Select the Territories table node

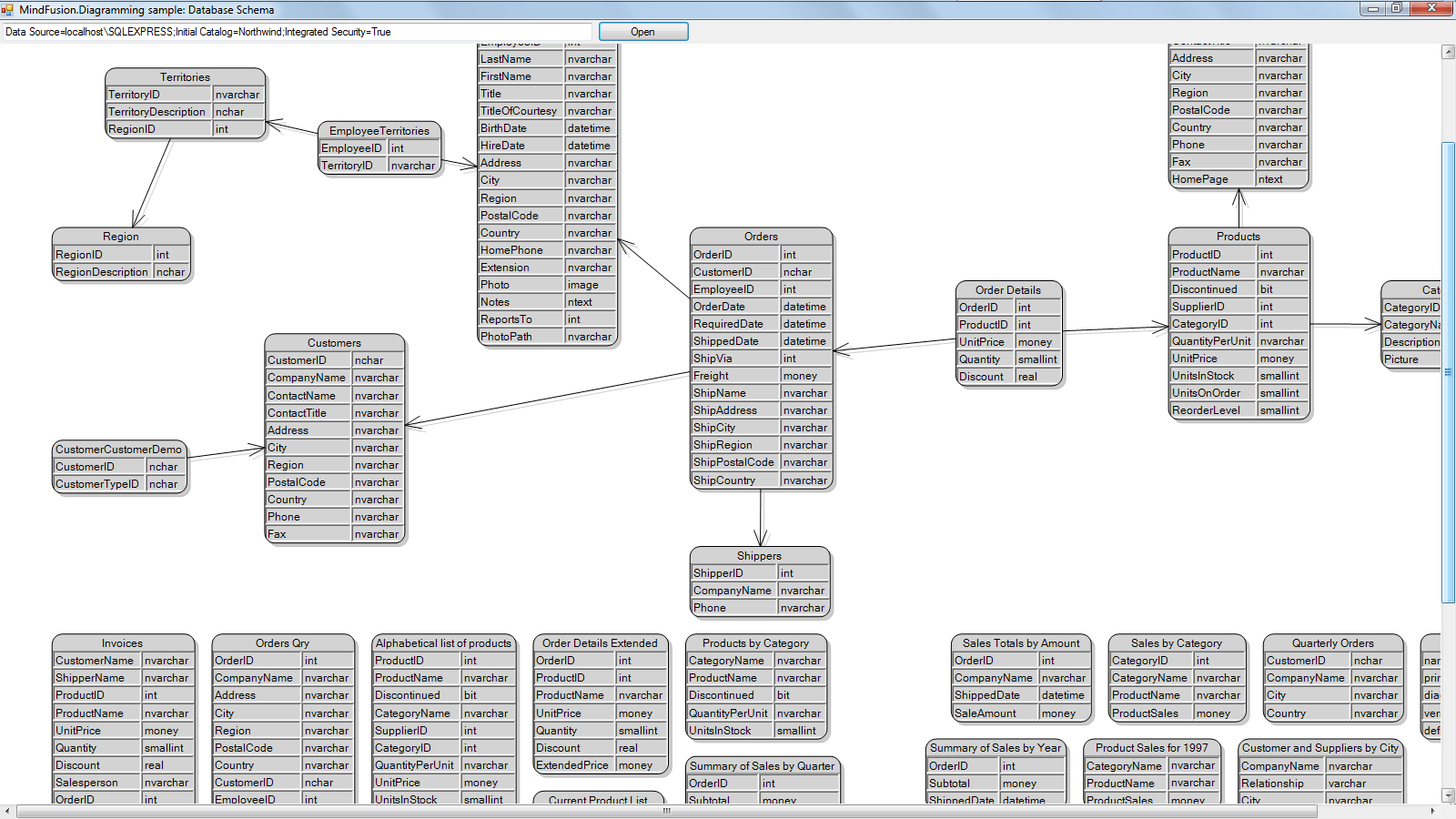tap(186, 77)
